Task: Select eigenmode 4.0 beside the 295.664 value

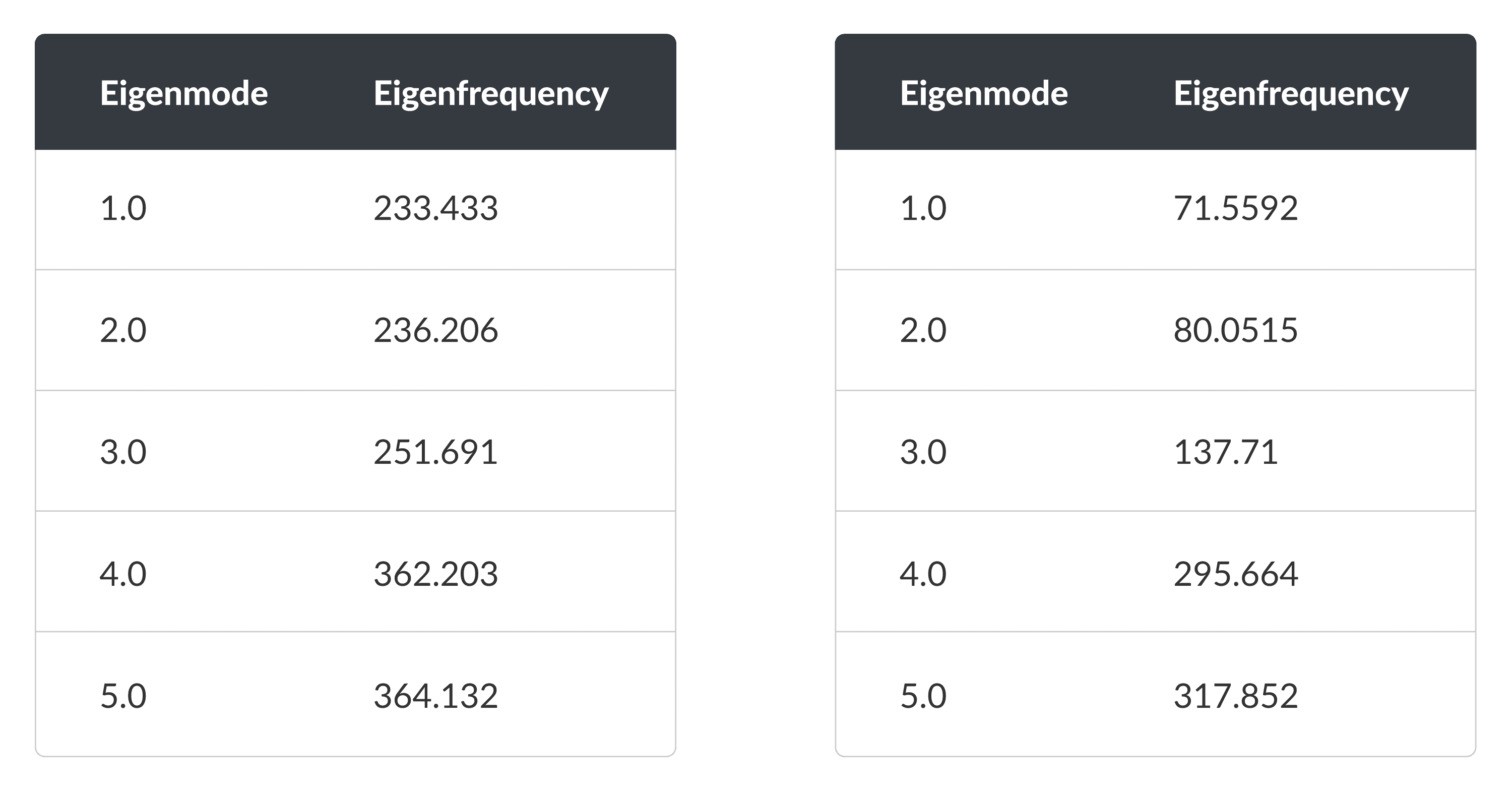Action: [x=923, y=574]
